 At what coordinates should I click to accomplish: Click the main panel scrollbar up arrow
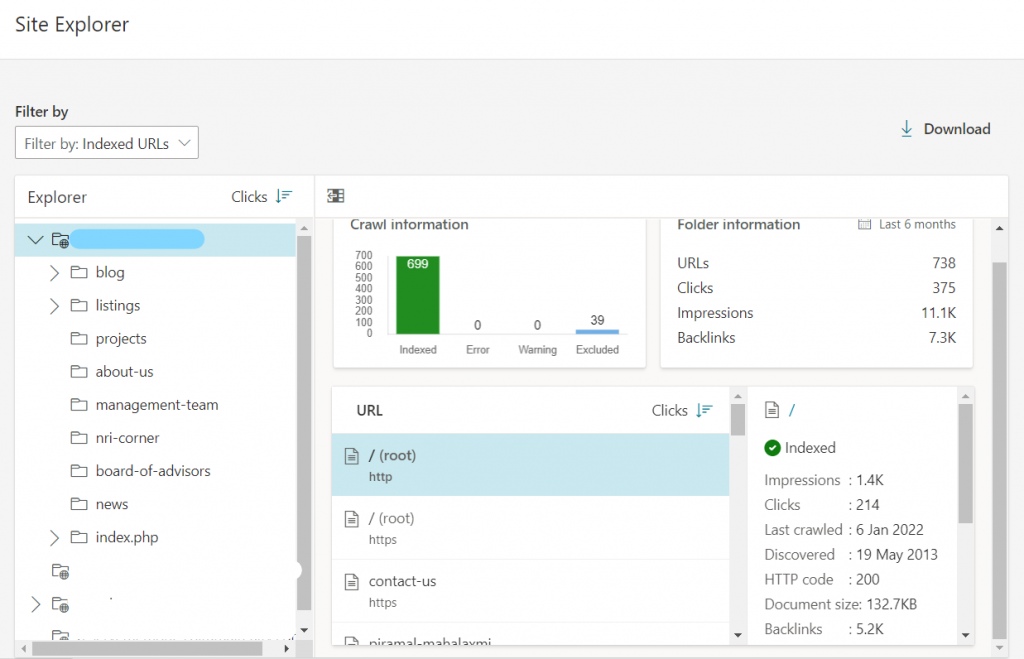point(999,229)
